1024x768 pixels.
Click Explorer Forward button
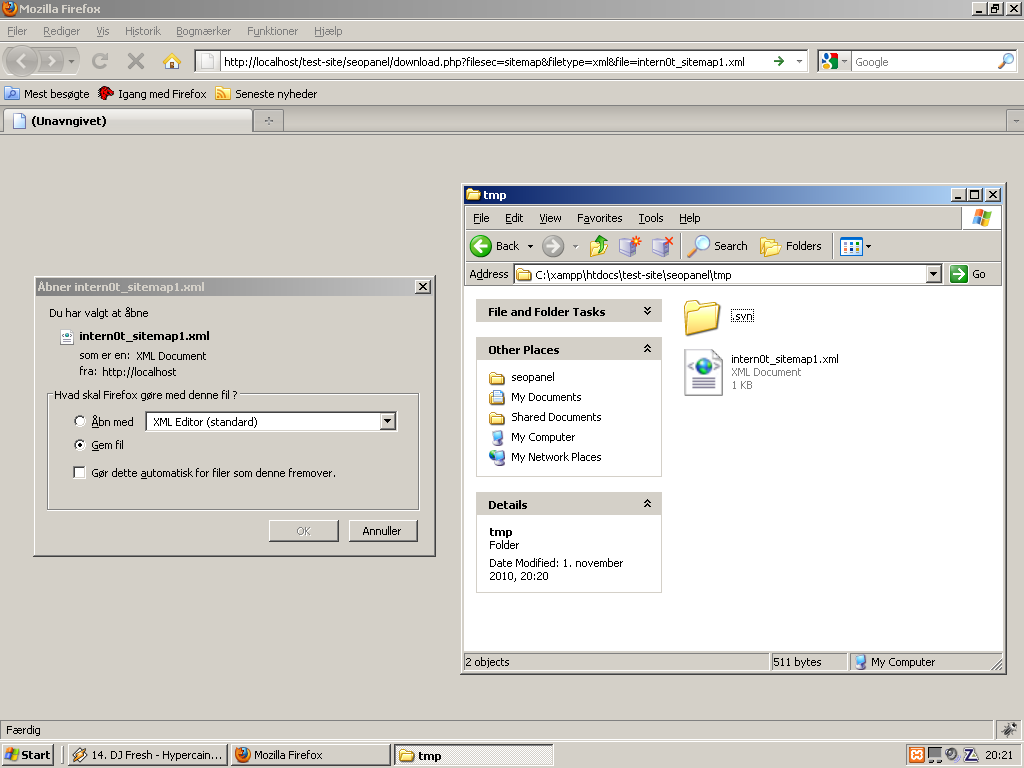[552, 246]
